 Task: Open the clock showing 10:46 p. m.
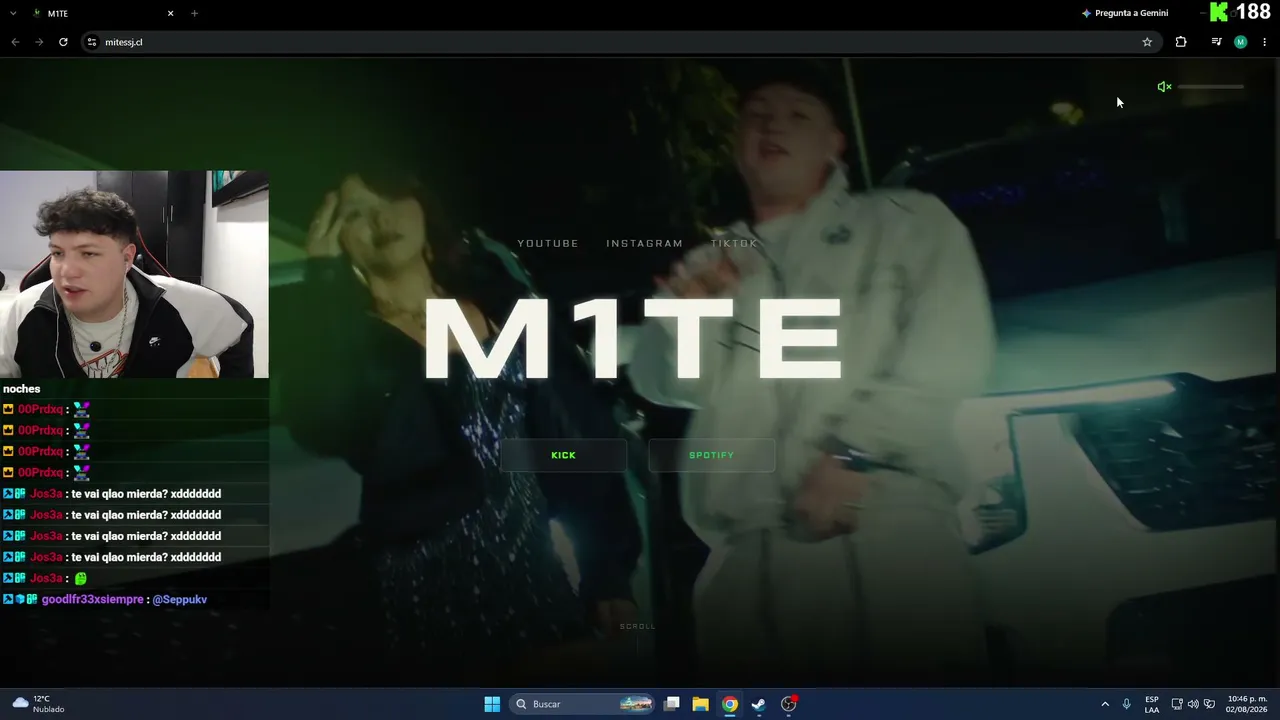1247,704
